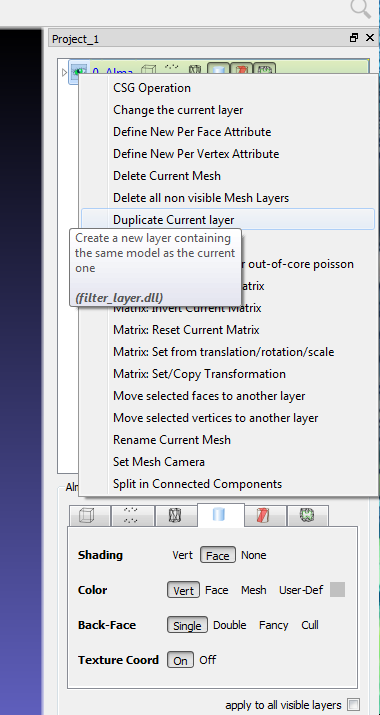The width and height of the screenshot is (380, 715).
Task: Toggle points icon in Alma layer row
Action: pos(172,69)
